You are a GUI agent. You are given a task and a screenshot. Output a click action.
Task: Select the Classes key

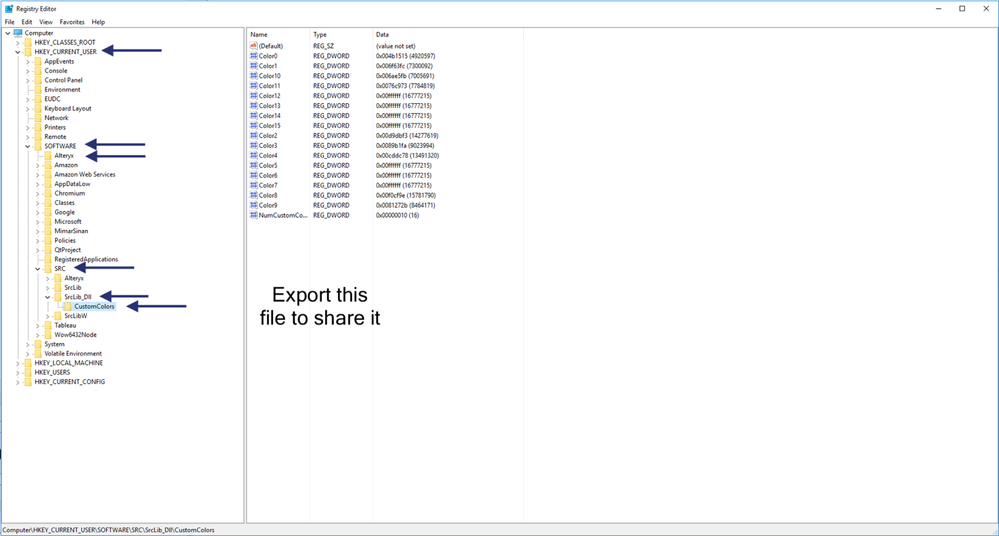point(64,203)
